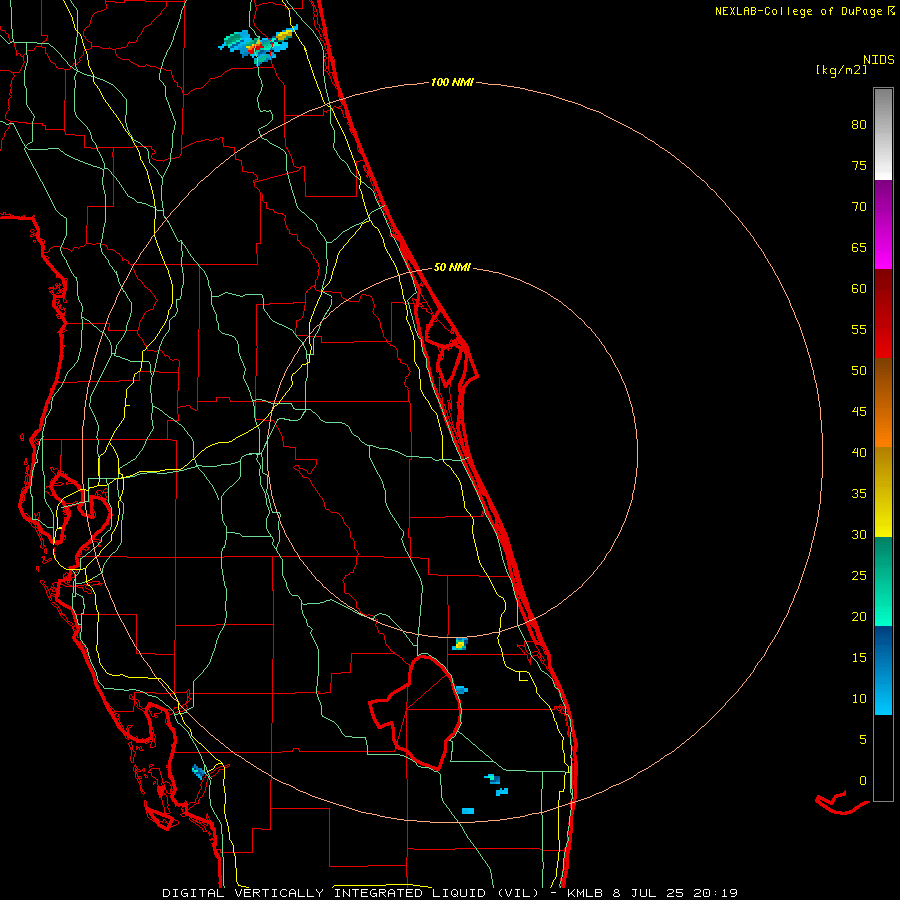
Task: Click the green segment of the color bar
Action: click(x=883, y=581)
